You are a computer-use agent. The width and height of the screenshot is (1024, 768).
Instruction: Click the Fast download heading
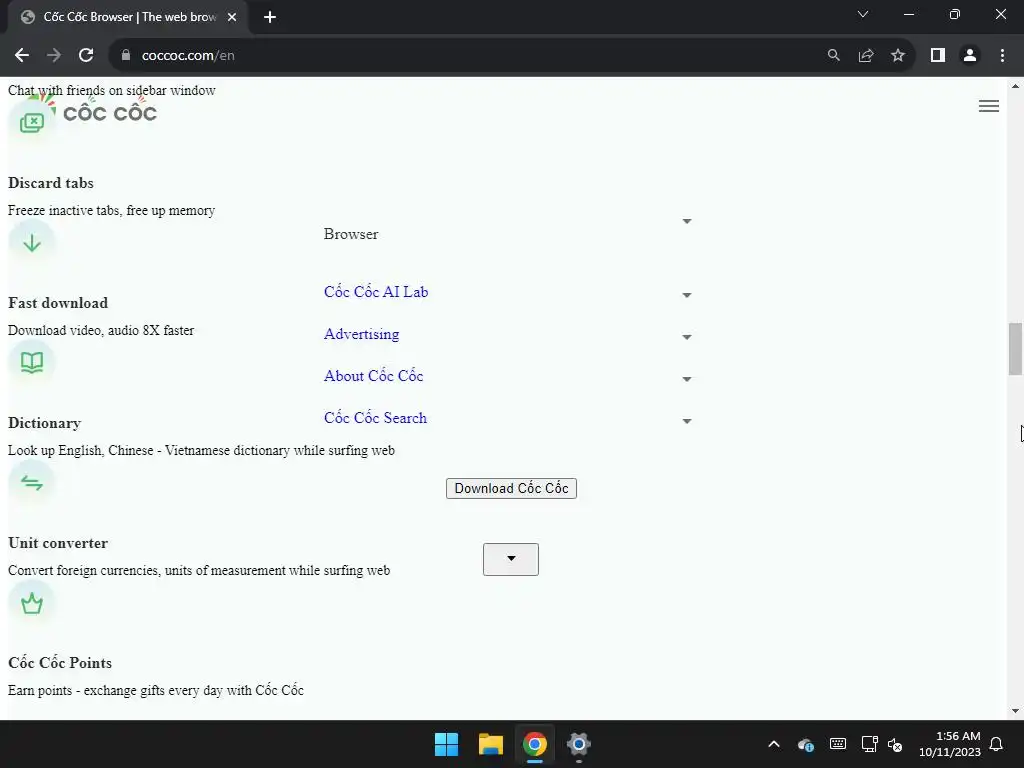click(58, 303)
